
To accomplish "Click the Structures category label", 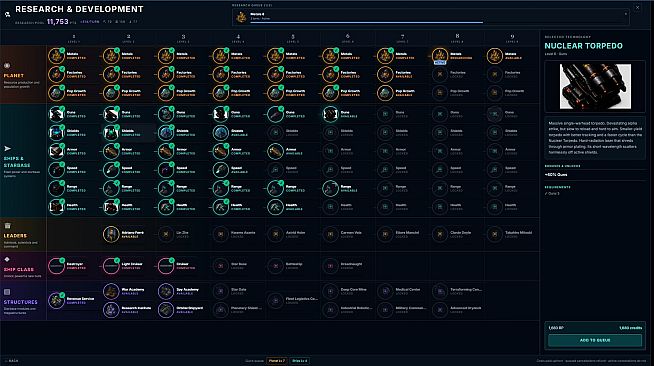I will point(20,302).
